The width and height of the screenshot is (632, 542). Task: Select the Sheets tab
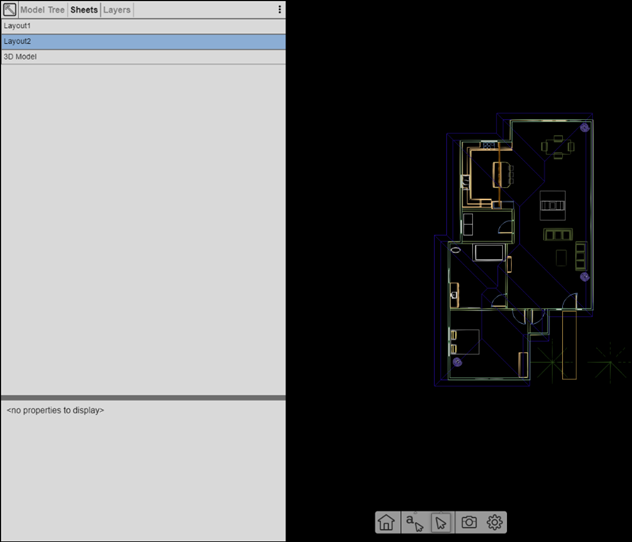click(x=84, y=9)
